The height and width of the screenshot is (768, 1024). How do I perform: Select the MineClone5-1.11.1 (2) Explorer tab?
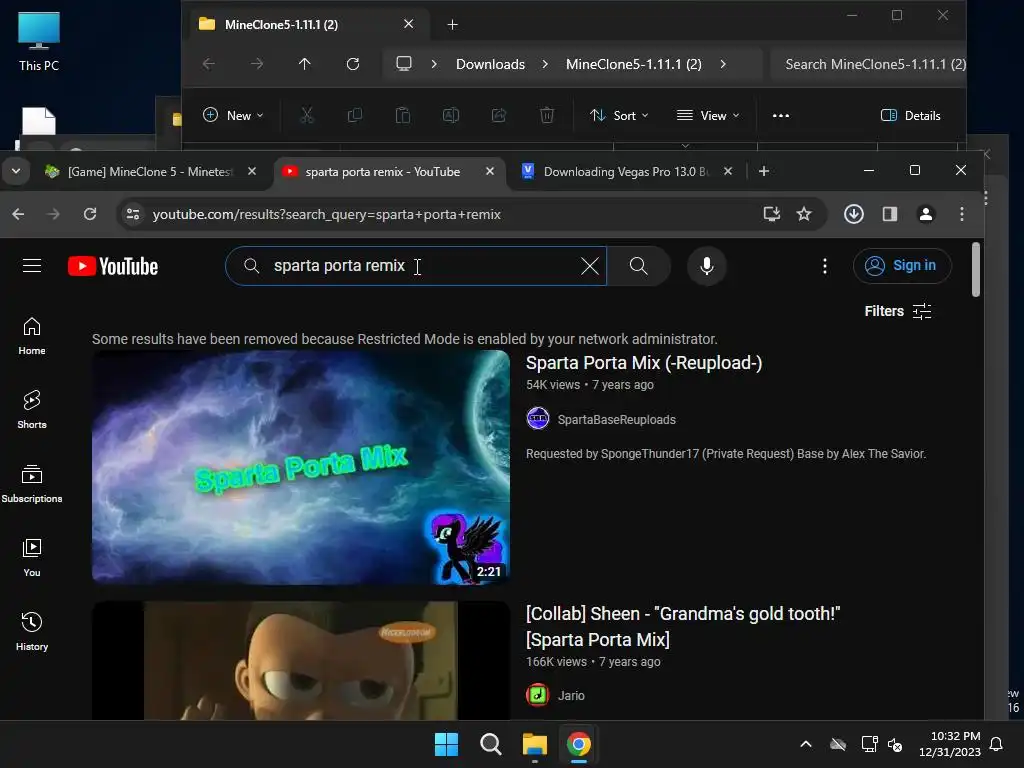[307, 25]
